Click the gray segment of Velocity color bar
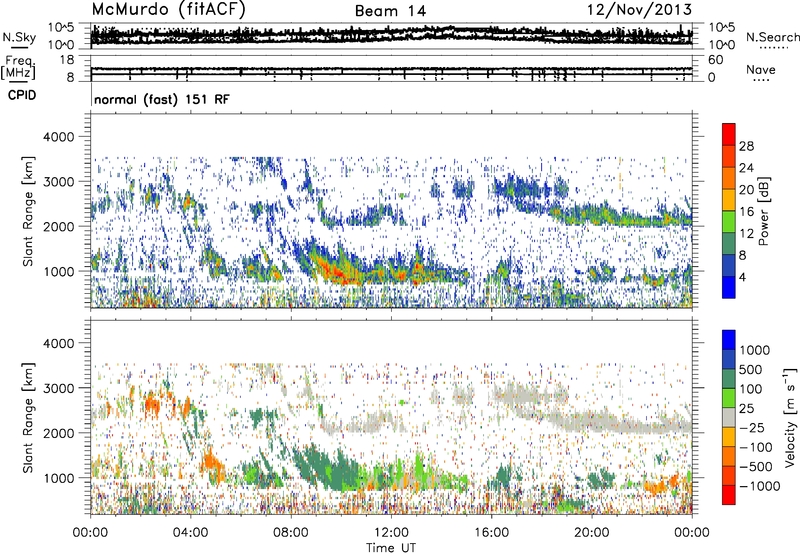This screenshot has height=554, width=800. pos(729,417)
